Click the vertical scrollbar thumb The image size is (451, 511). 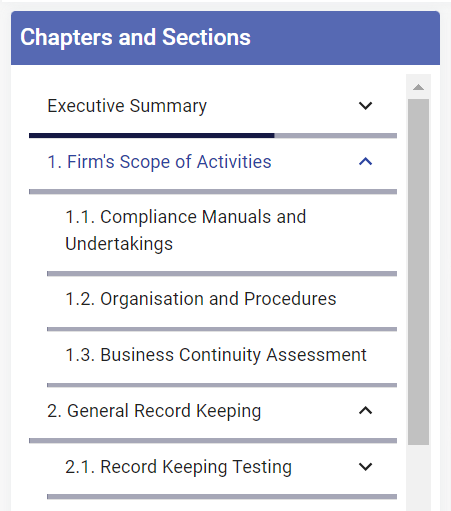(418, 272)
